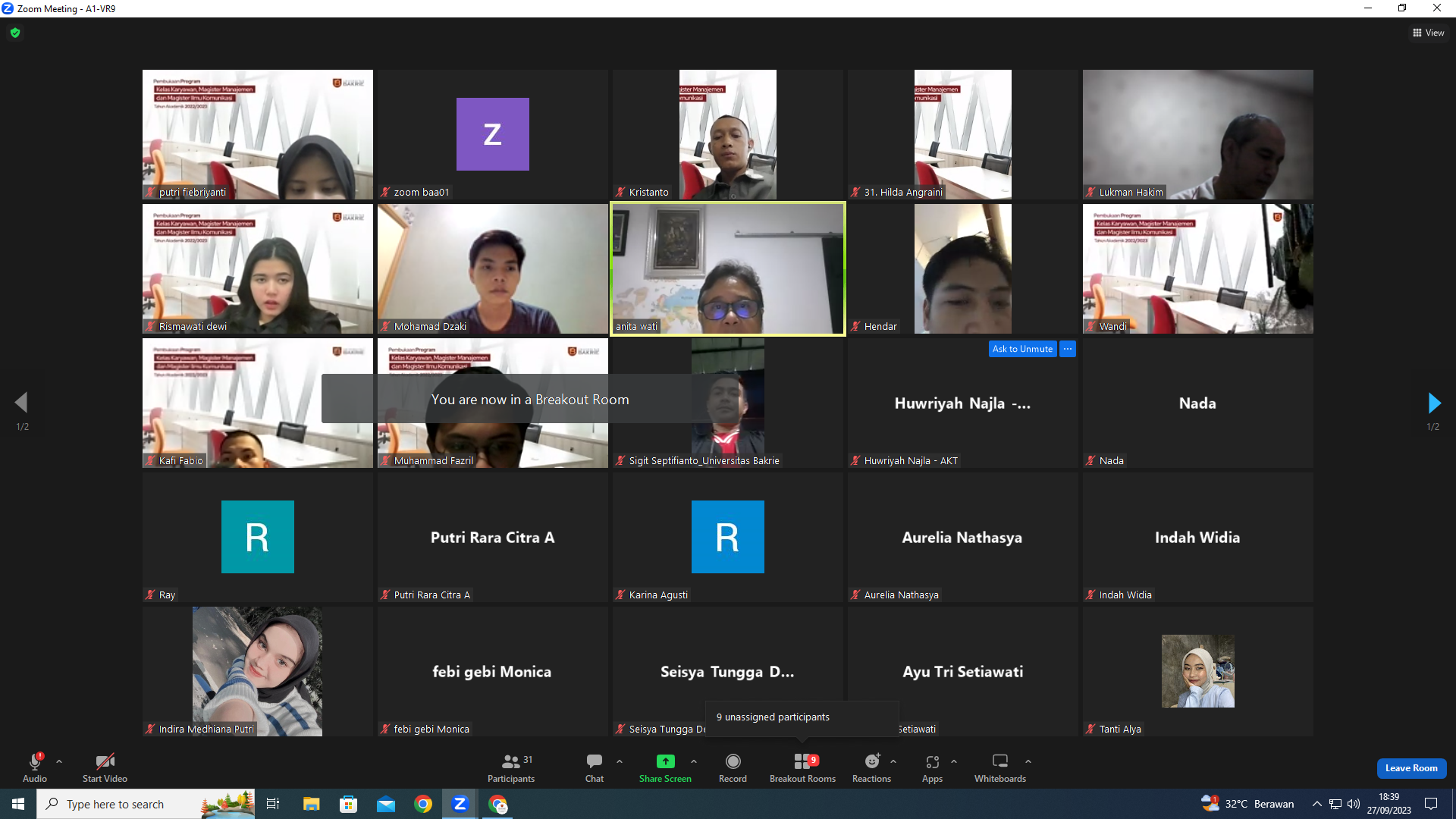1456x819 pixels.
Task: Start sharing with the Share Screen button
Action: point(665,767)
